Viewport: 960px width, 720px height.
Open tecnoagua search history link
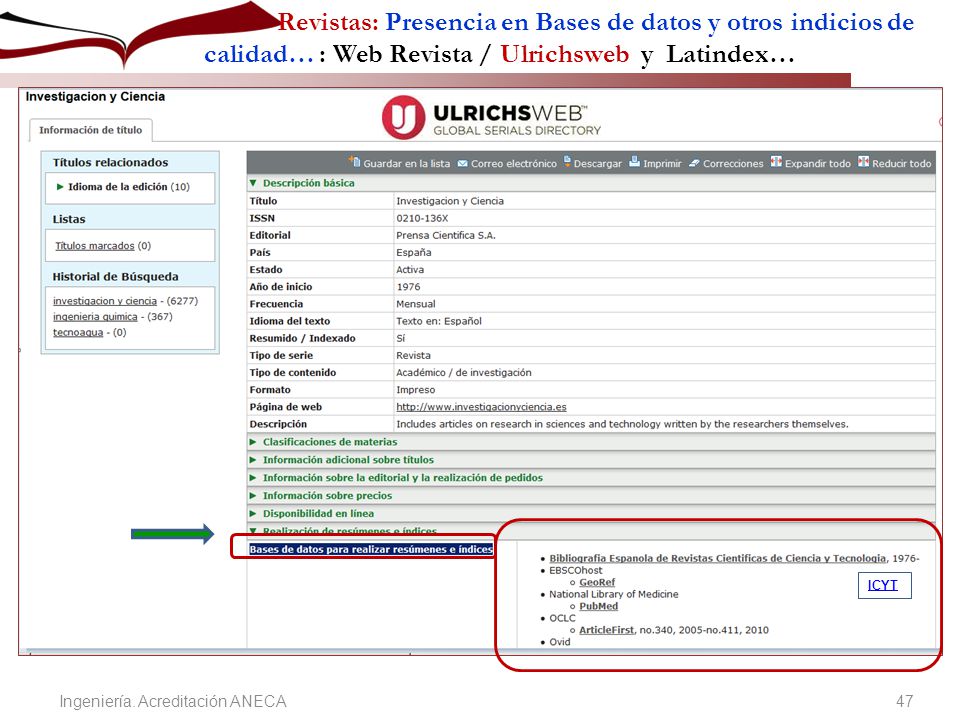point(78,332)
